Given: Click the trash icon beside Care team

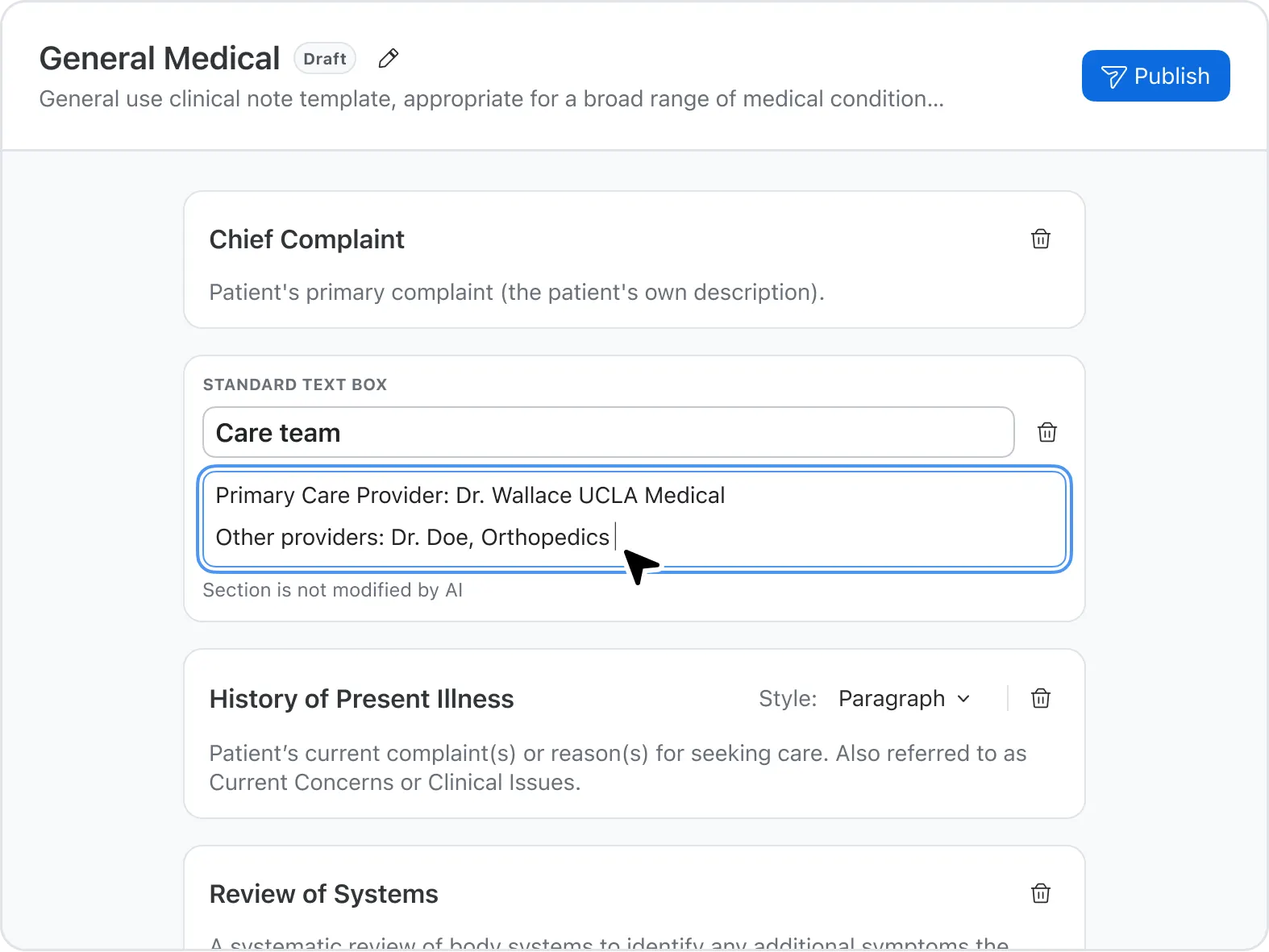Looking at the screenshot, I should click(1047, 433).
